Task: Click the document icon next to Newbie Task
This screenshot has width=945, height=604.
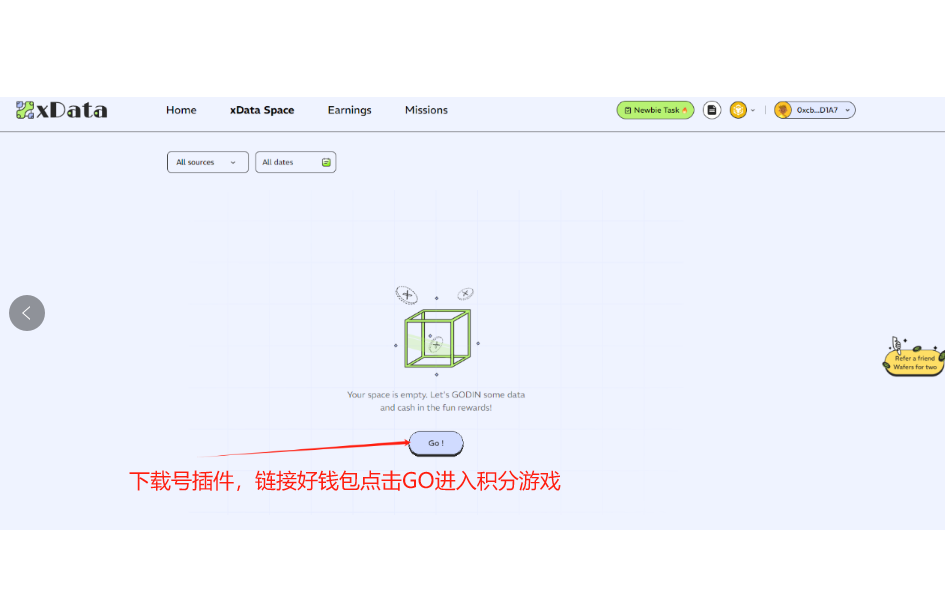Action: (711, 110)
